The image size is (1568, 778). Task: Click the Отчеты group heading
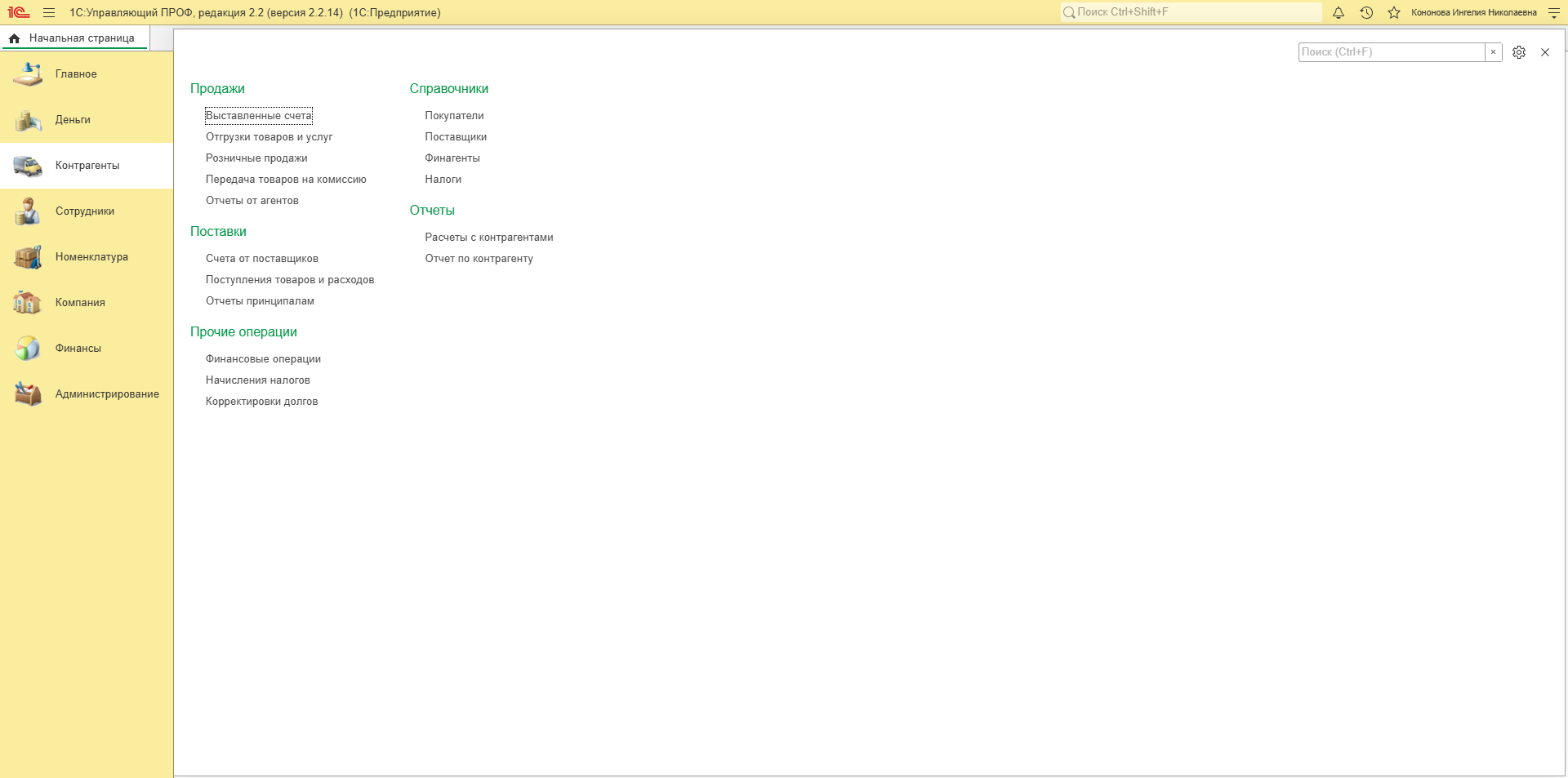point(432,211)
